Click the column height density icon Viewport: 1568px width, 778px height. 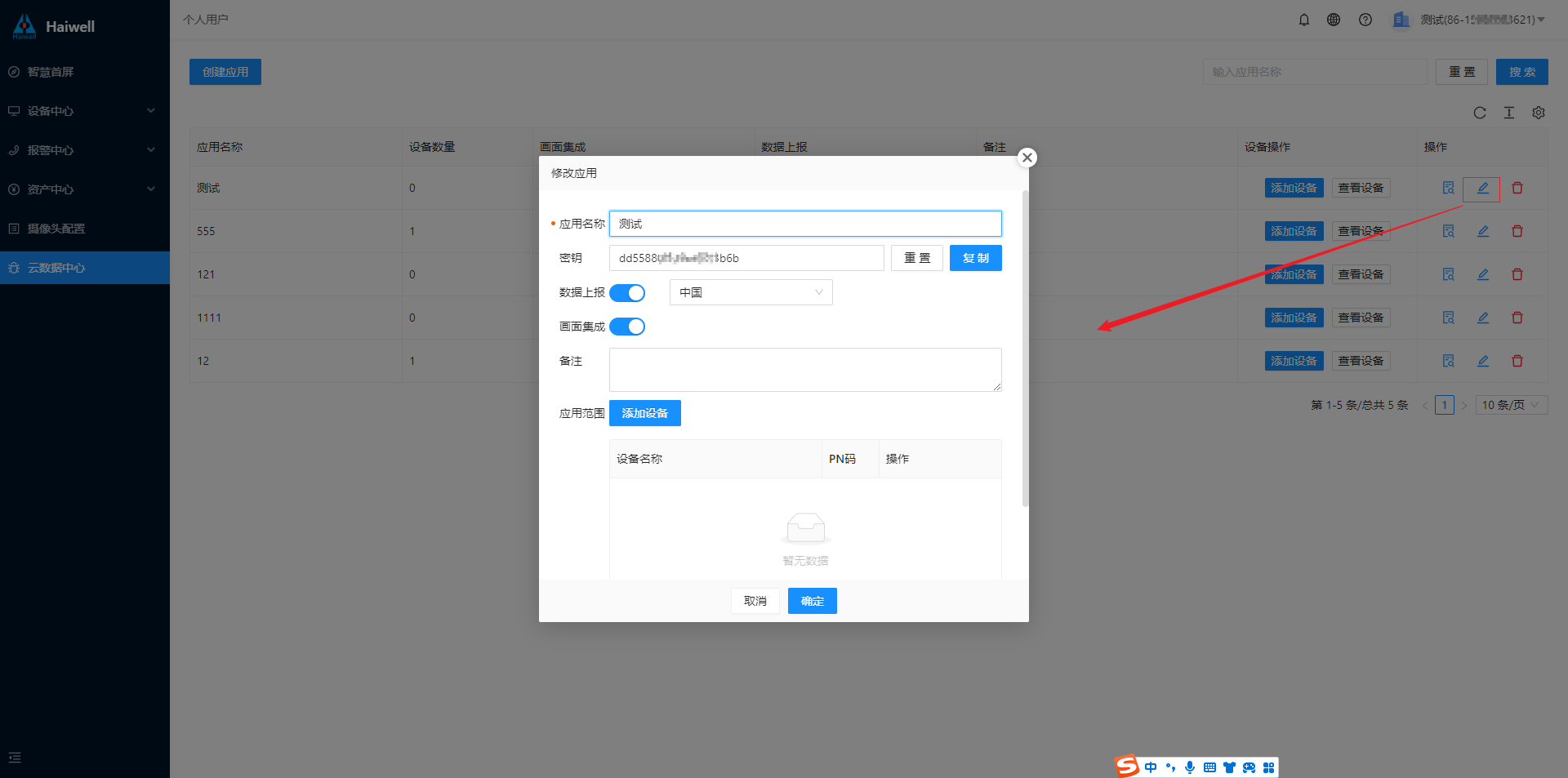(x=1509, y=113)
